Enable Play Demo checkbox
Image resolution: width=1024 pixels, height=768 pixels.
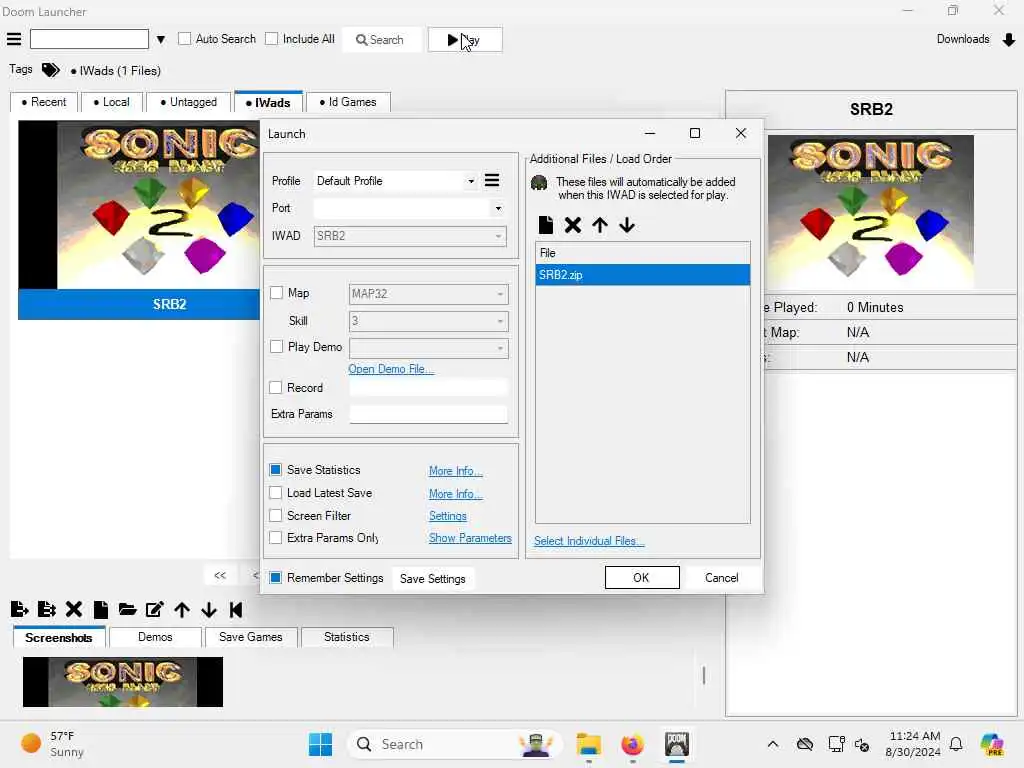276,346
